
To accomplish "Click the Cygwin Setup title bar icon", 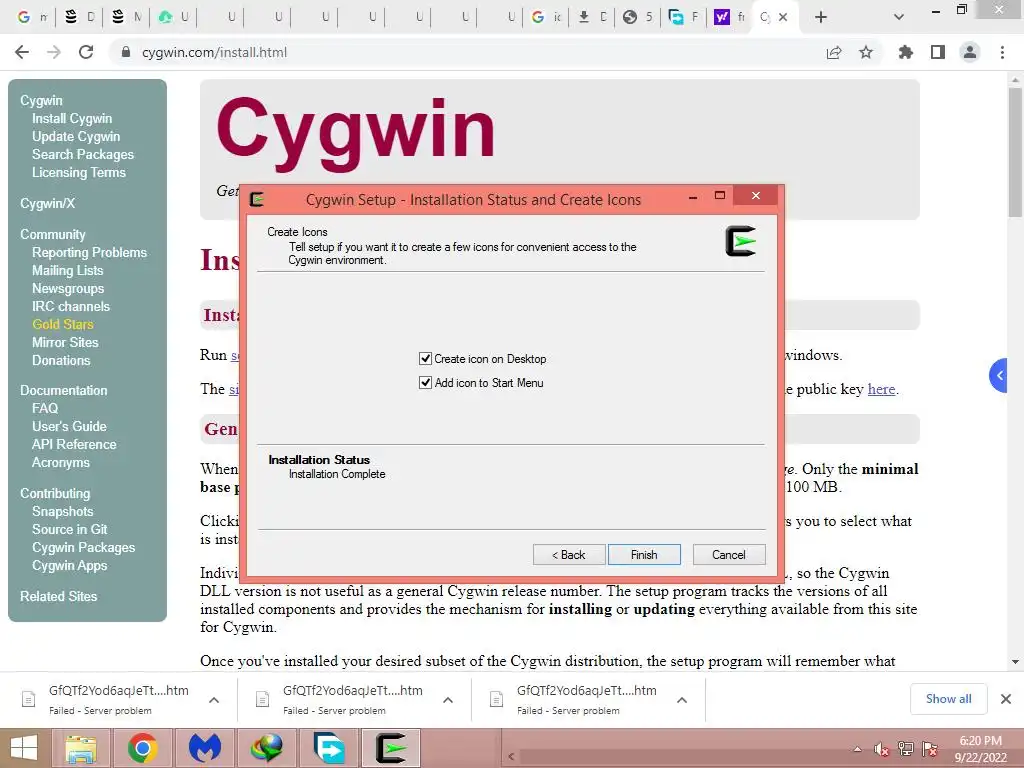I will click(x=257, y=199).
